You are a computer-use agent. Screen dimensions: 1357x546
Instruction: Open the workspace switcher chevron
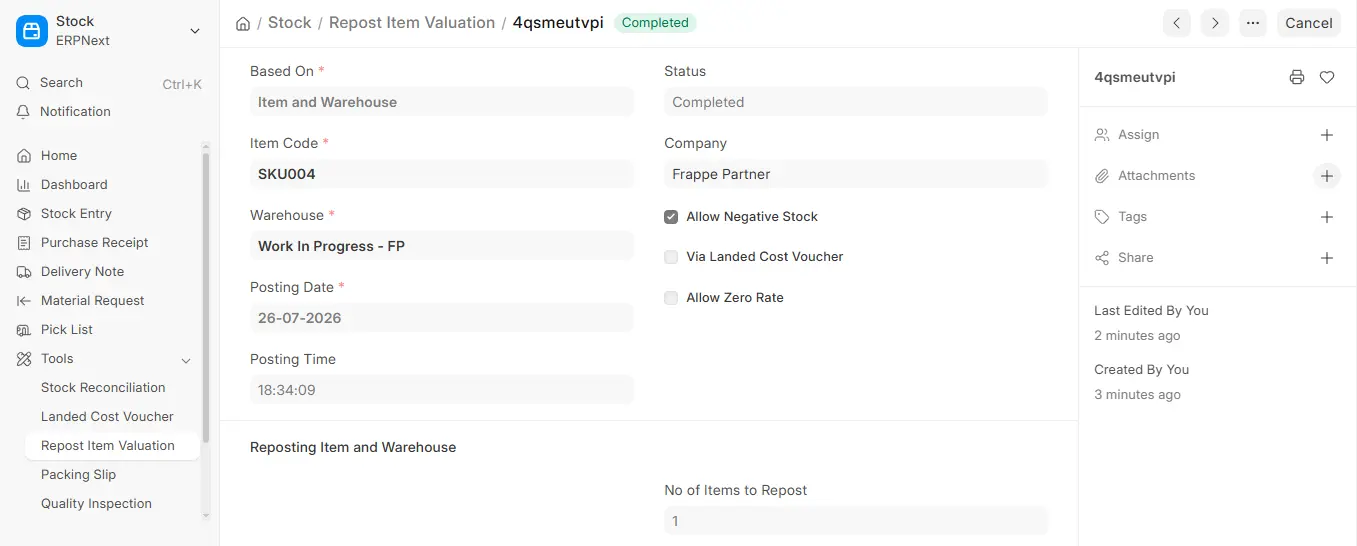[194, 31]
